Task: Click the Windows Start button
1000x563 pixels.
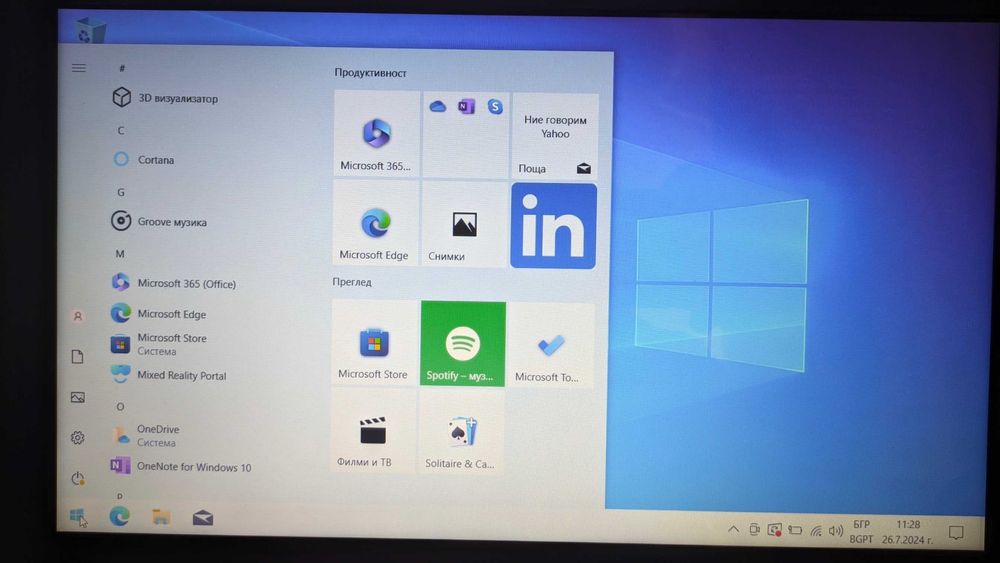Action: click(77, 515)
